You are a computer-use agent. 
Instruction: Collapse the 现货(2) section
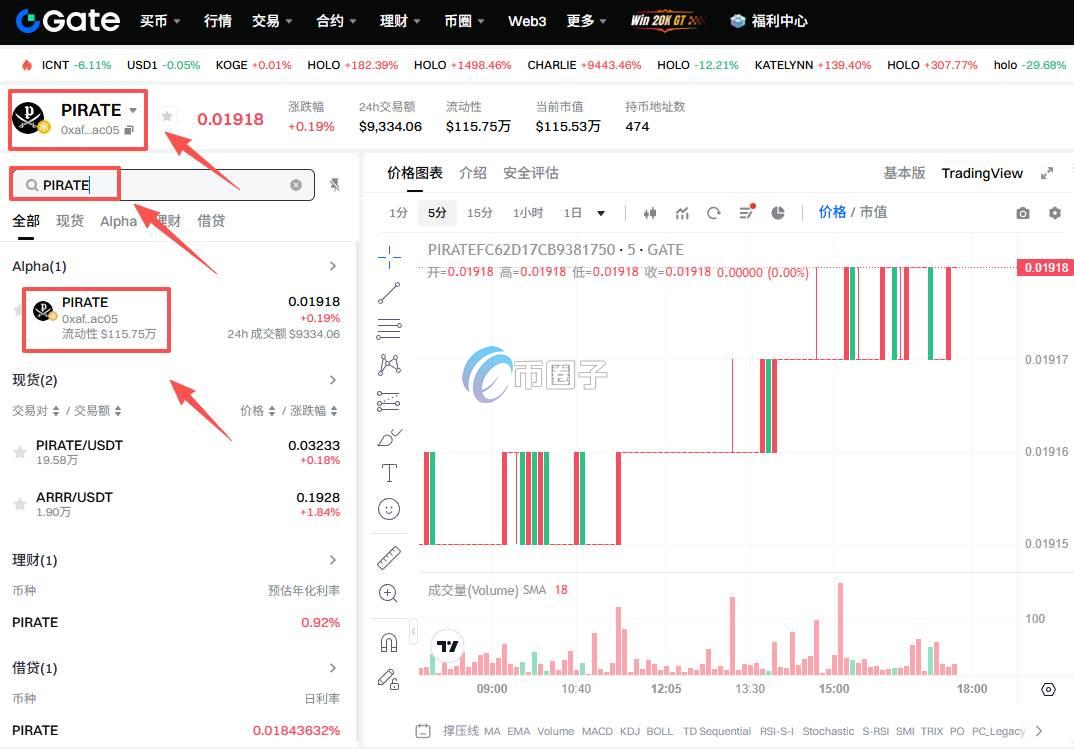click(332, 380)
